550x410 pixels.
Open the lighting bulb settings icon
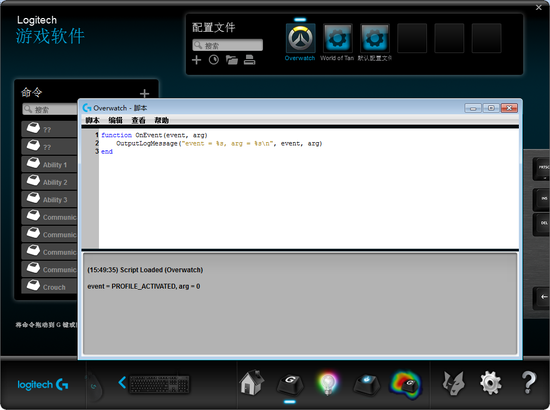tap(328, 383)
